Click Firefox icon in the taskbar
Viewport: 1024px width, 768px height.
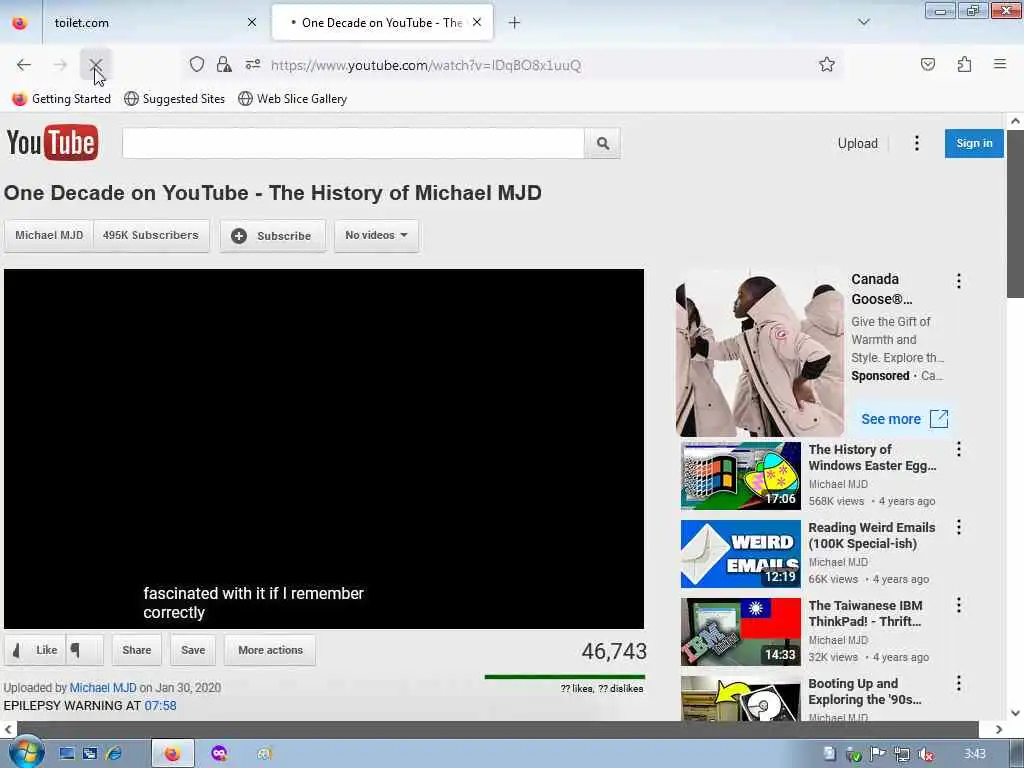(172, 754)
